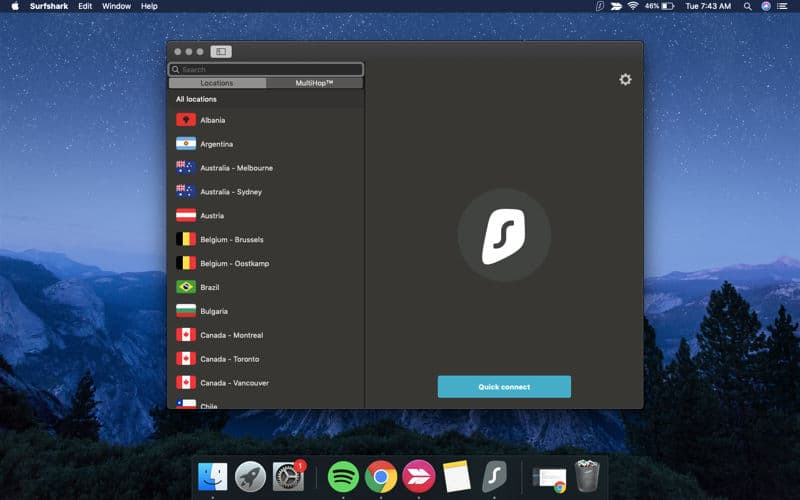Click into the Search field
Screen dimensions: 800x500
click(x=266, y=69)
